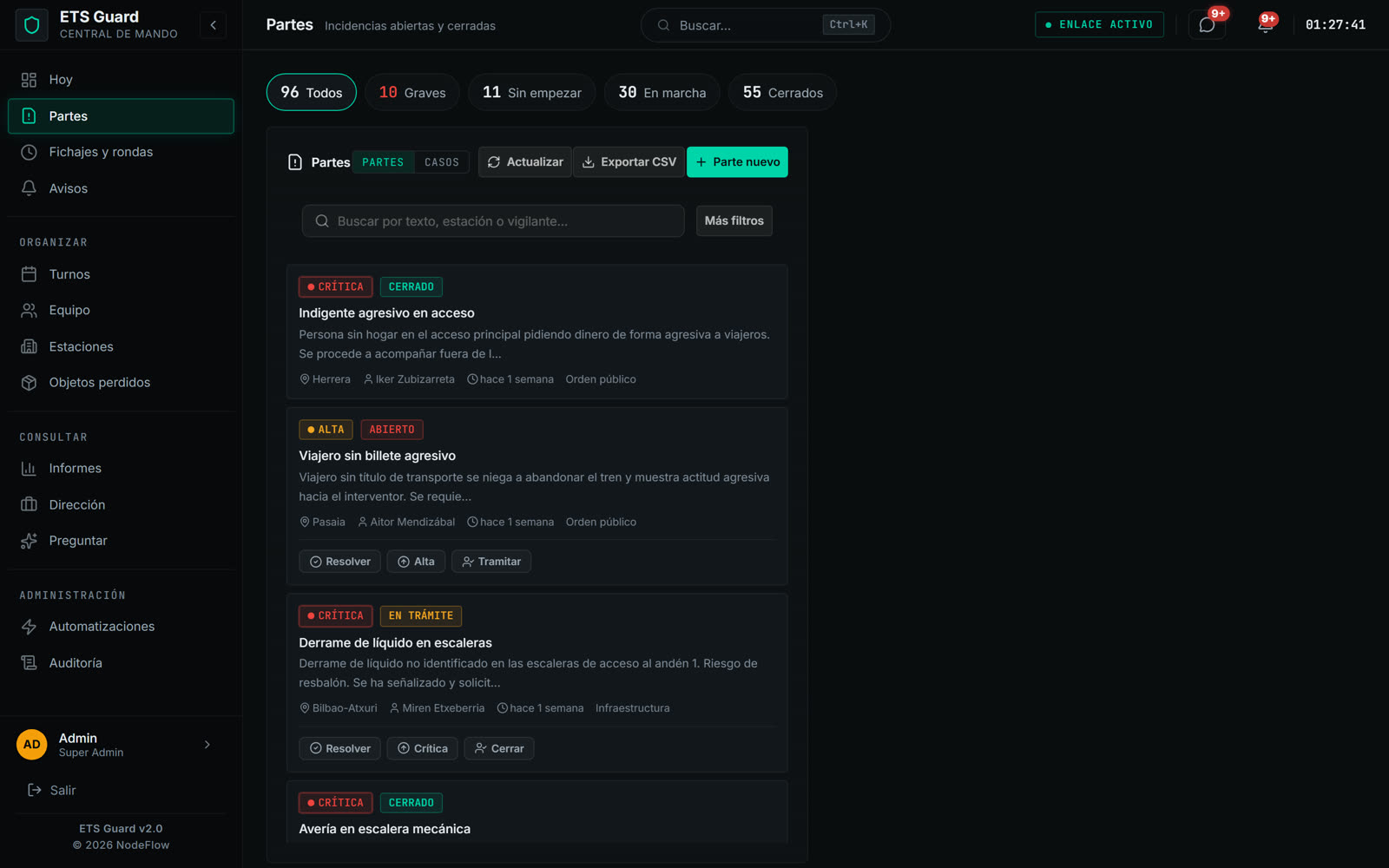Click the 'Bilbao-Atxuri' station label
Viewport: 1389px width, 868px height.
pos(345,708)
